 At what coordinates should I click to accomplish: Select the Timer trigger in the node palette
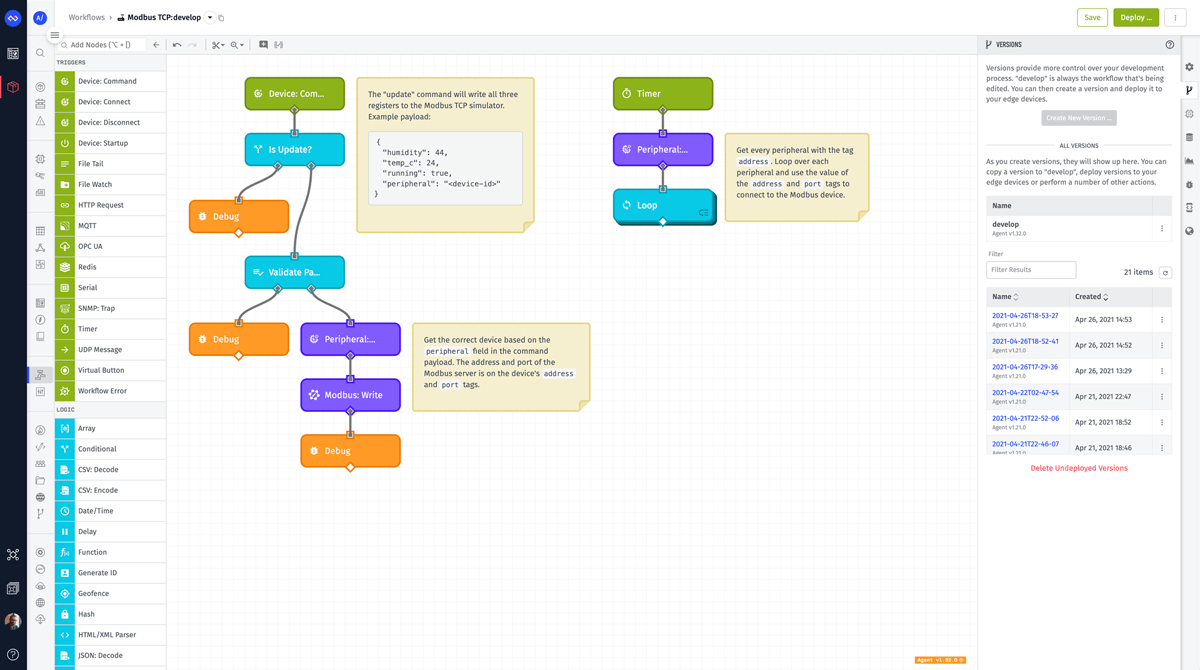tap(110, 328)
